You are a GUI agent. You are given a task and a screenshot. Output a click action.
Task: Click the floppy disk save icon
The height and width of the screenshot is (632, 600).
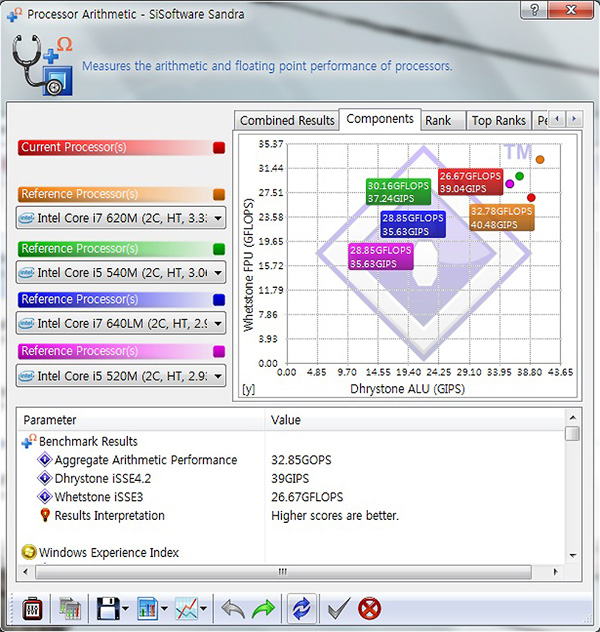pos(108,609)
